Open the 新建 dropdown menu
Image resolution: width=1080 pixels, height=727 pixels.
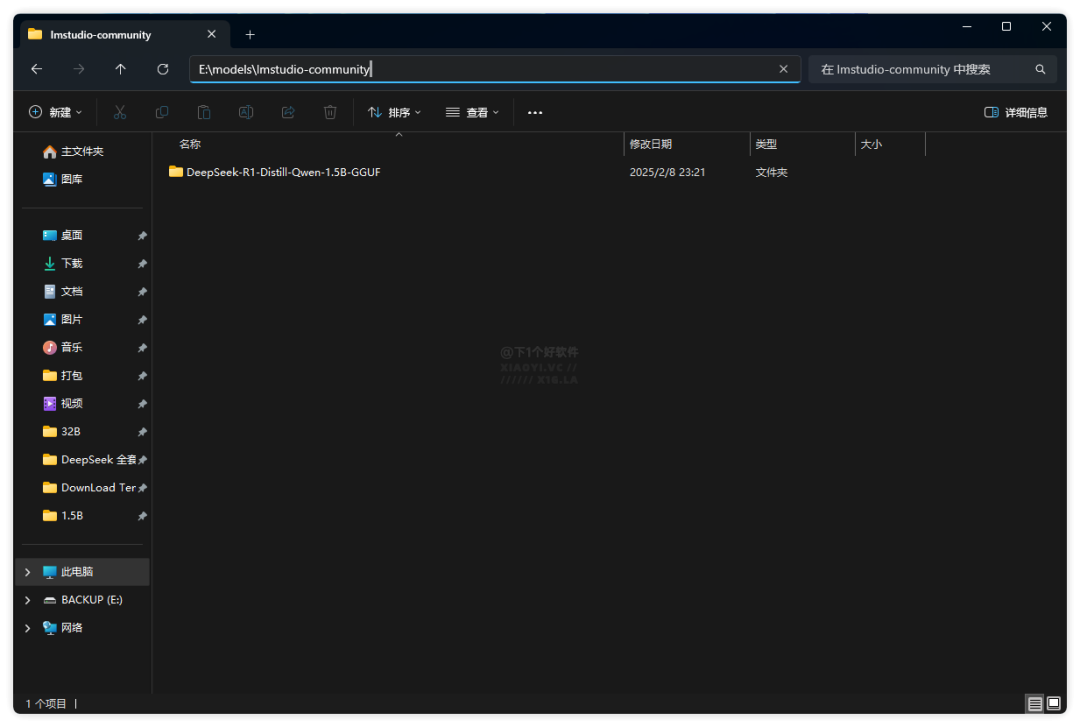coord(56,113)
